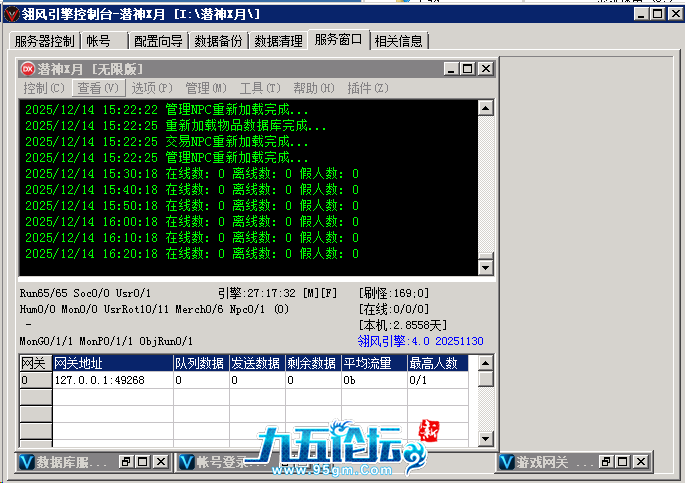Click the 数据库服 window V icon
Screen dimensions: 685x483
(27, 462)
